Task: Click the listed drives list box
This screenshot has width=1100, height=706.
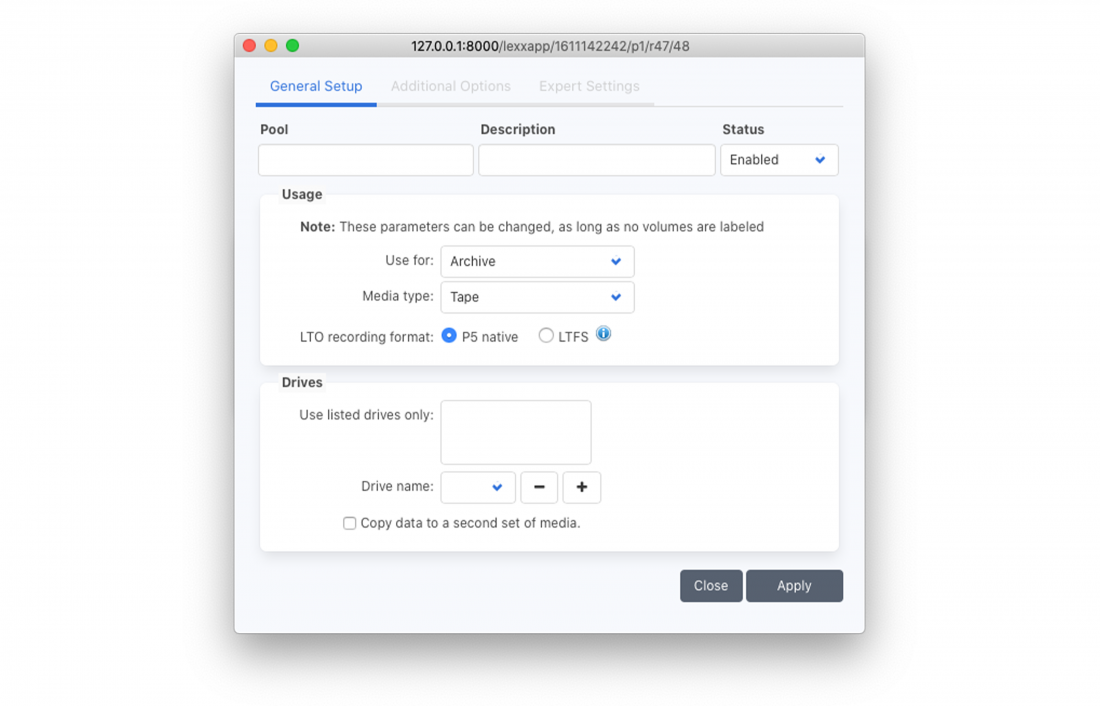Action: [516, 432]
